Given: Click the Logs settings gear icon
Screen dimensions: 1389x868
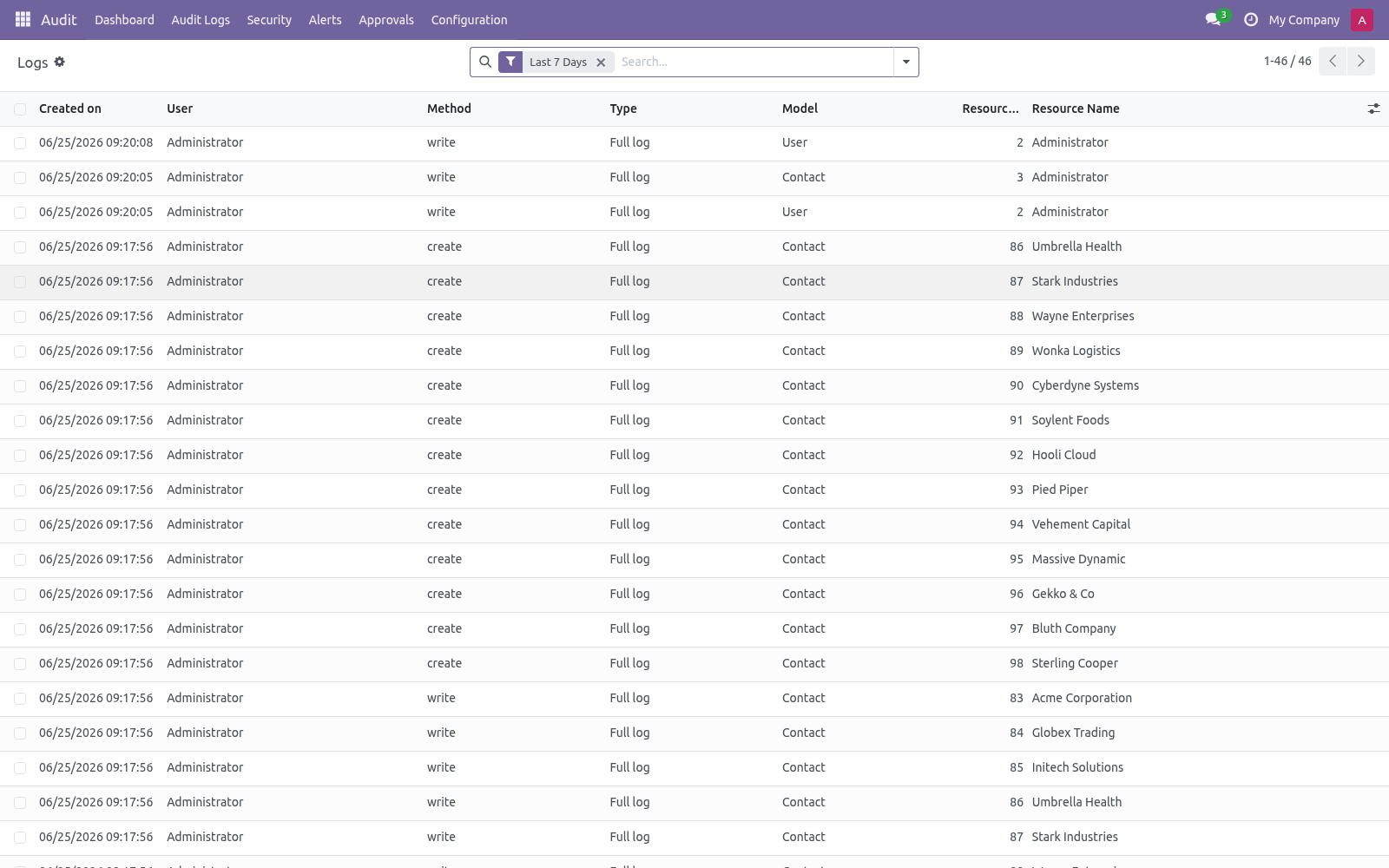Looking at the screenshot, I should 60,62.
